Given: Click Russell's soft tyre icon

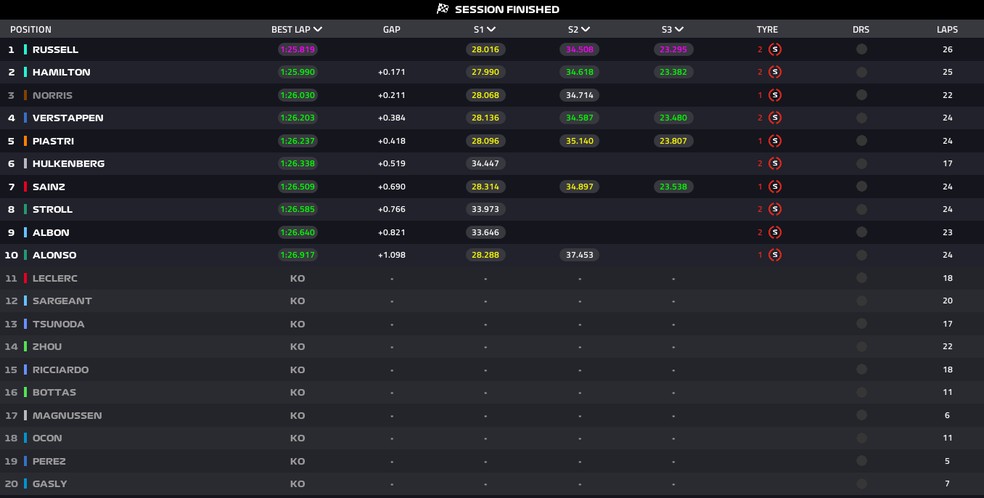Looking at the screenshot, I should pyautogui.click(x=775, y=49).
